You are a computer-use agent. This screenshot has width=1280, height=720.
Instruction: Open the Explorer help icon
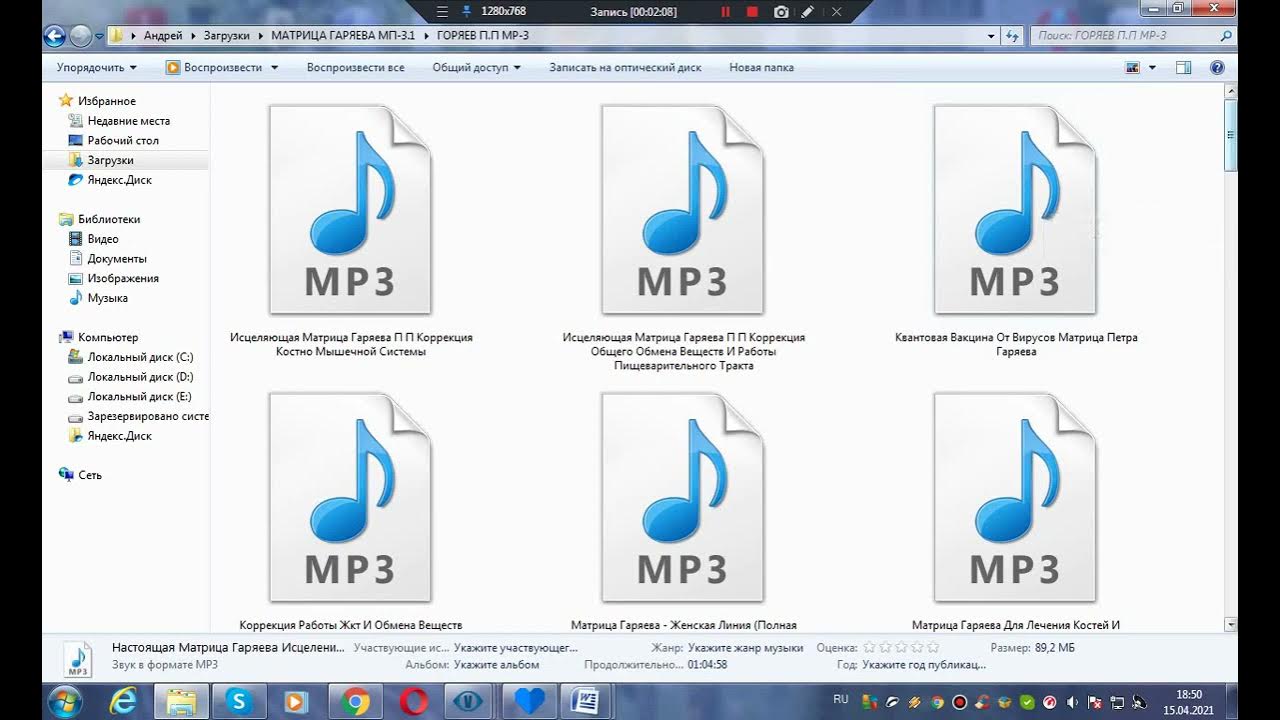(1217, 68)
